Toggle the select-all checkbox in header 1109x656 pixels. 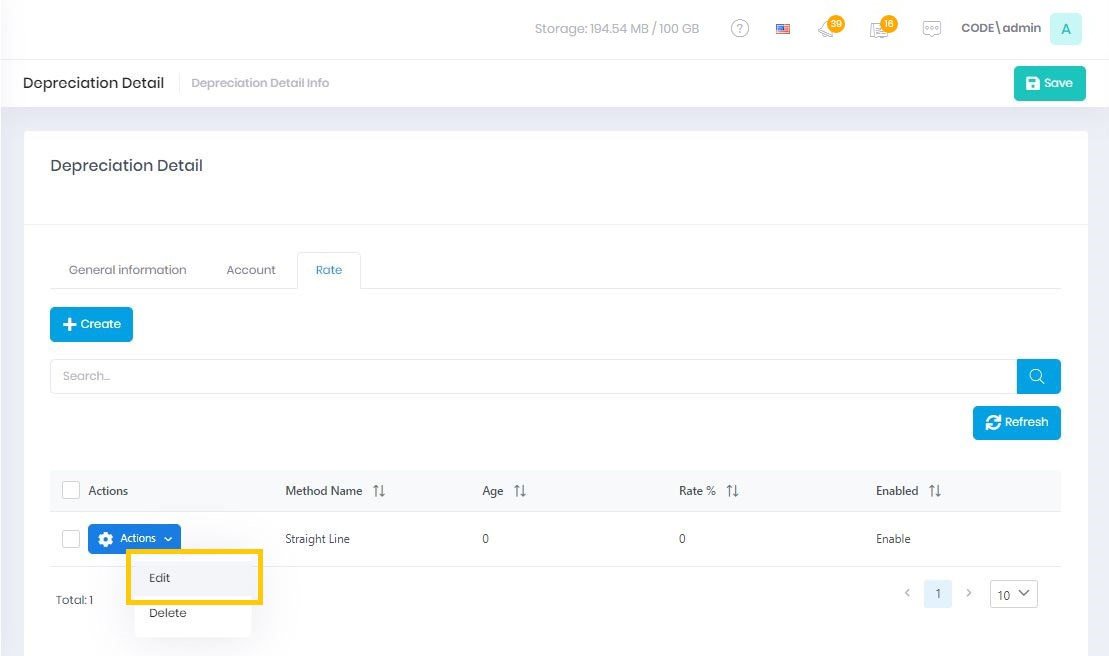pyautogui.click(x=71, y=490)
